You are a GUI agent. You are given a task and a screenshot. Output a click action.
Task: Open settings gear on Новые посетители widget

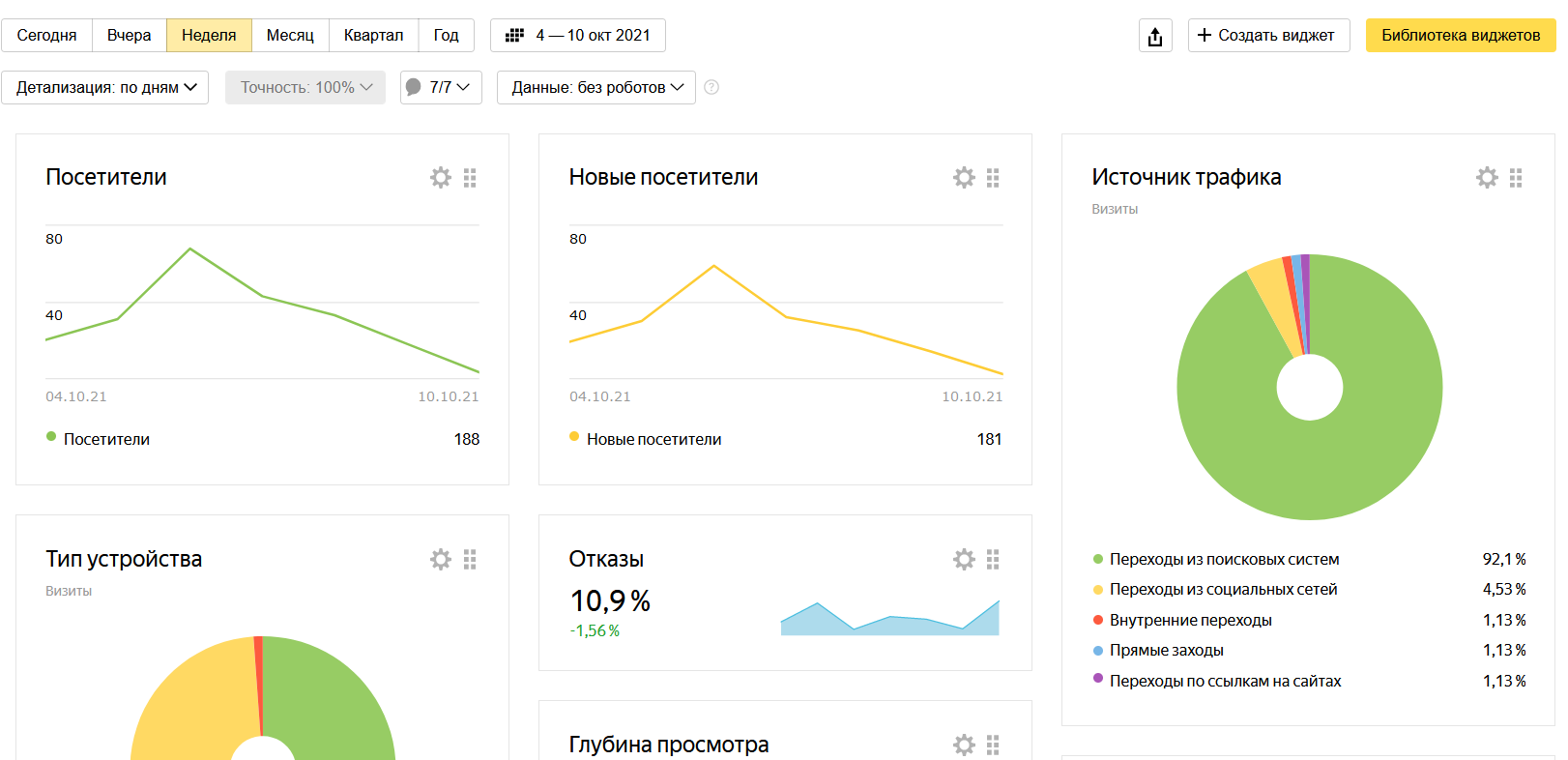click(964, 178)
